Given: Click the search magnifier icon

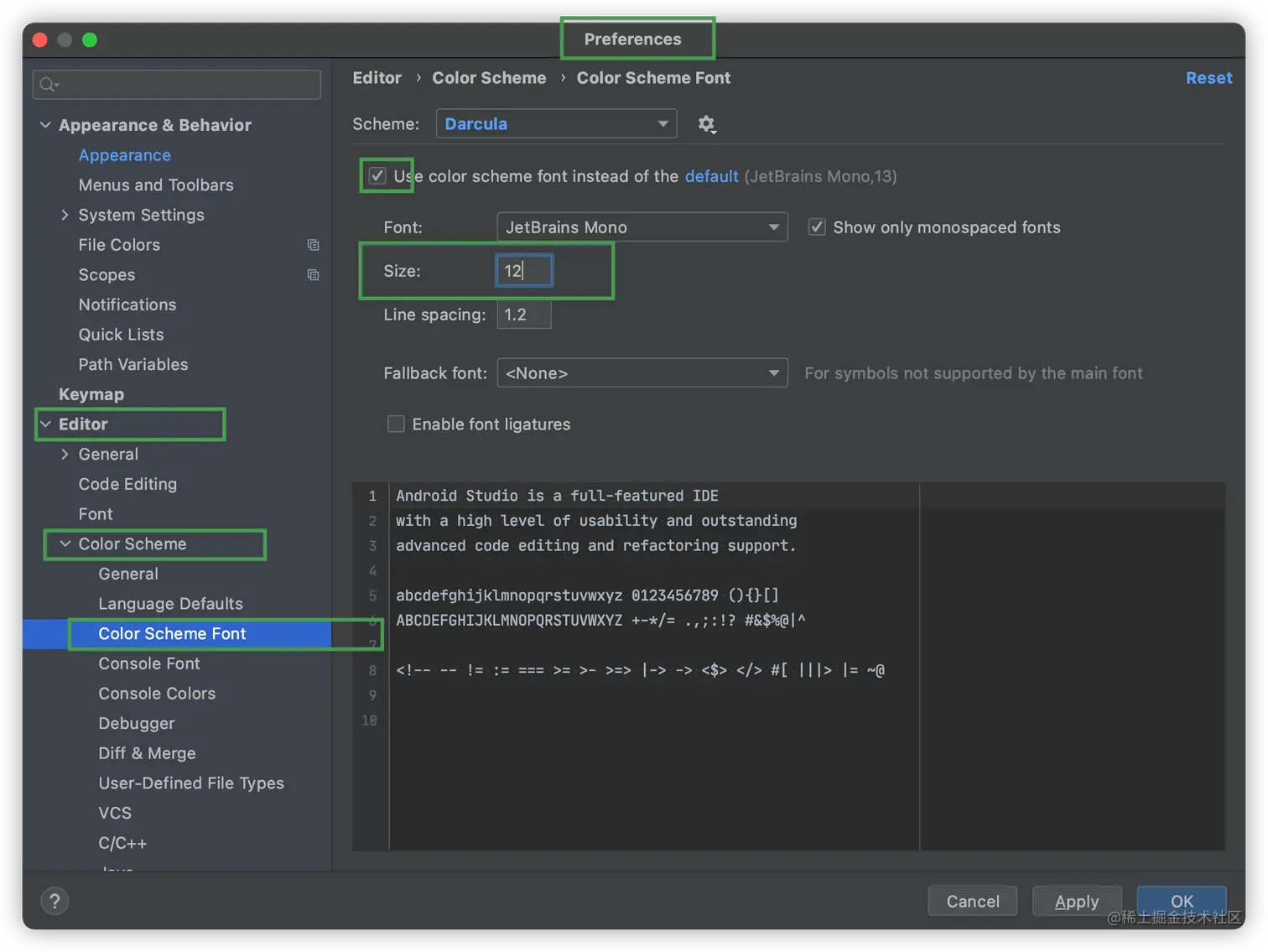Looking at the screenshot, I should (49, 85).
